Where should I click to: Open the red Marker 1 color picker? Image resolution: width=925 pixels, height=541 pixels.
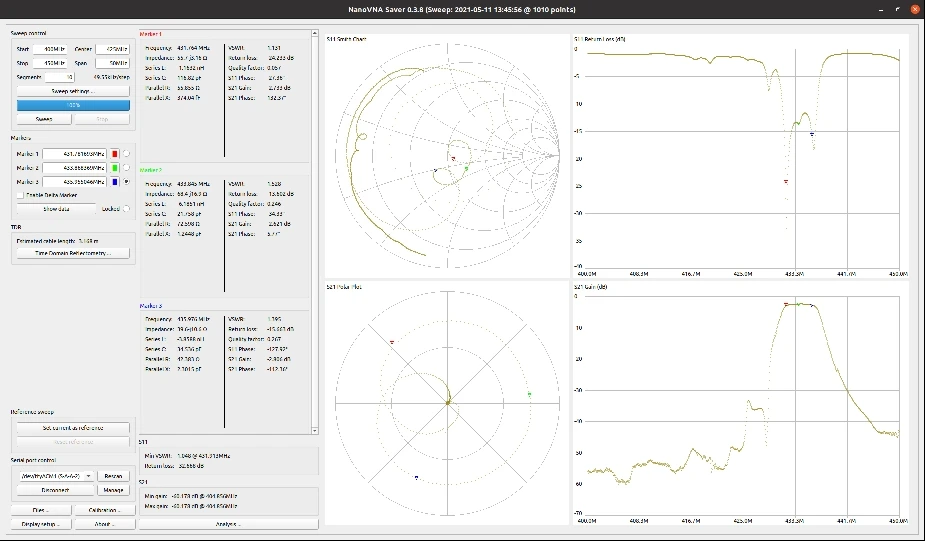[115, 154]
